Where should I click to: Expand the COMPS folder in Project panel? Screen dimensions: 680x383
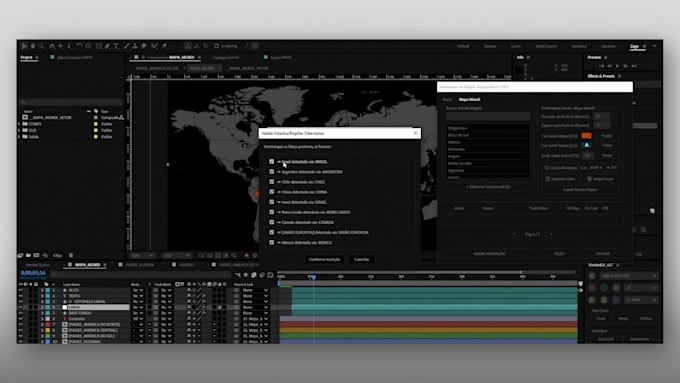pyautogui.click(x=19, y=124)
